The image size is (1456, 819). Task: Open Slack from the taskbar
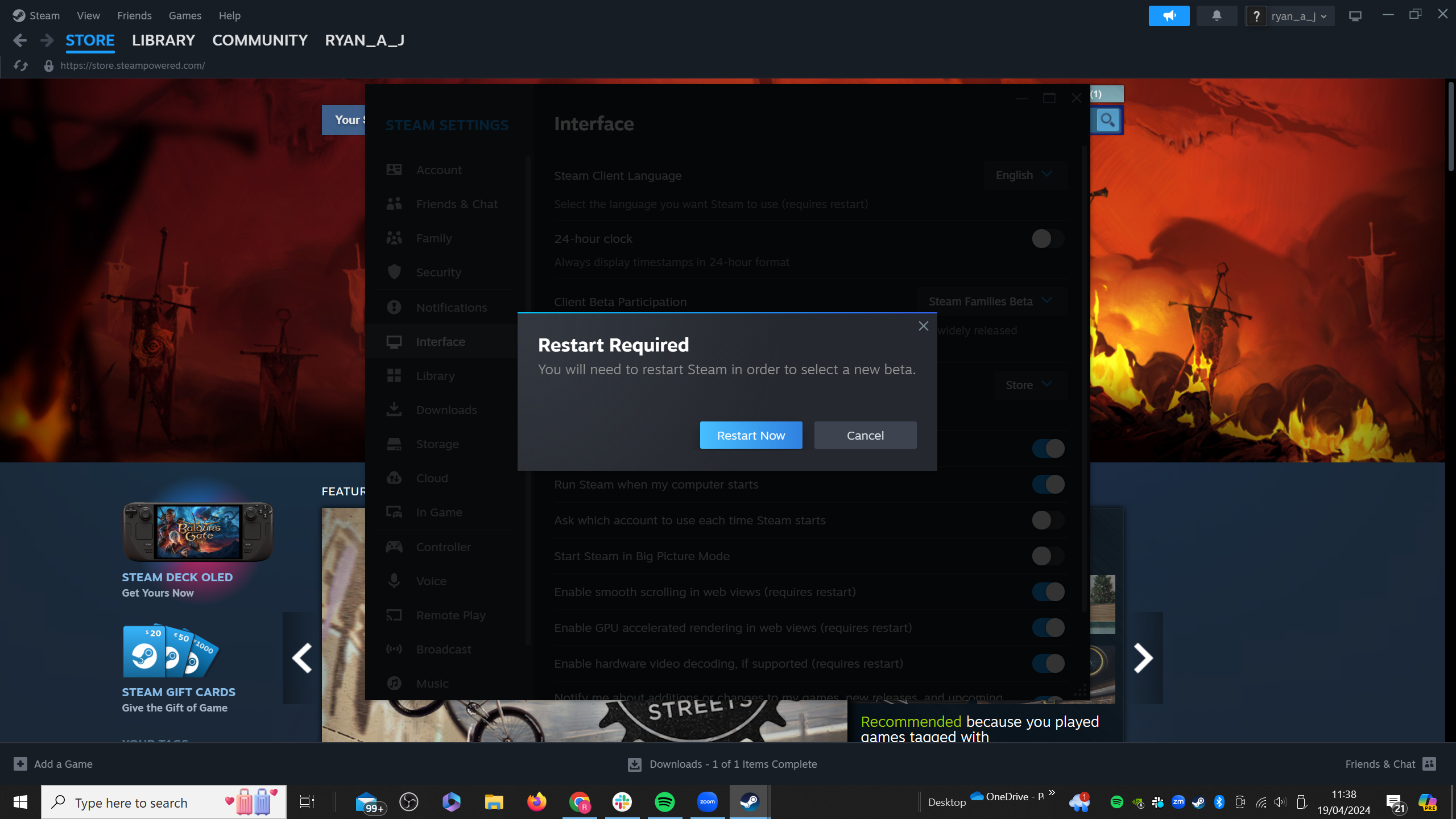pos(622,802)
